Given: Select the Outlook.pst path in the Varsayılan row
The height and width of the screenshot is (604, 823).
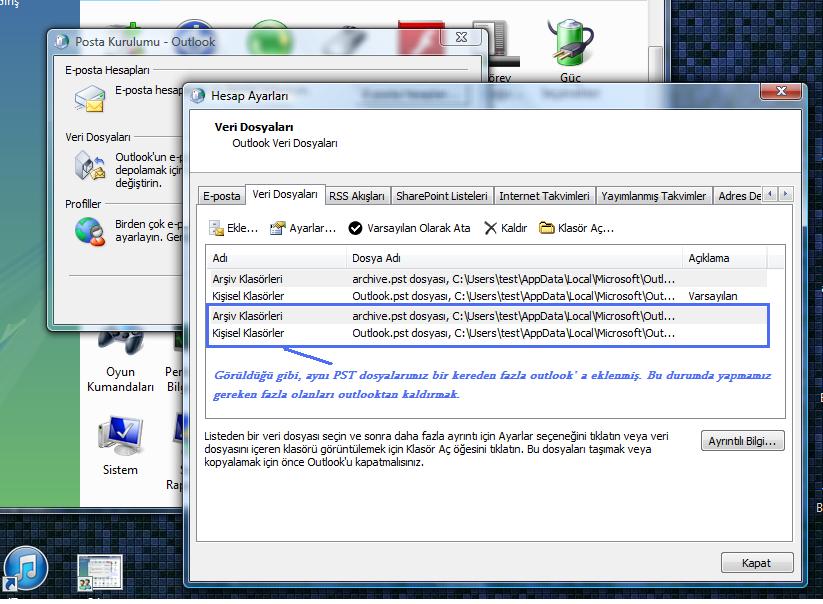Looking at the screenshot, I should [513, 296].
